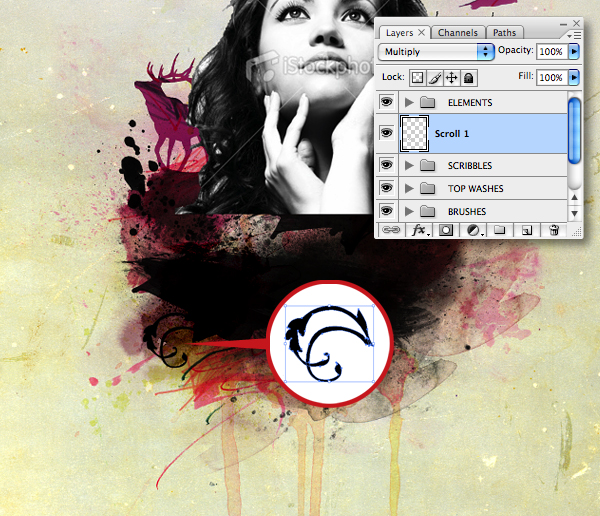Image resolution: width=600 pixels, height=516 pixels.
Task: Hide the SCRIBBLES group
Action: [x=386, y=165]
